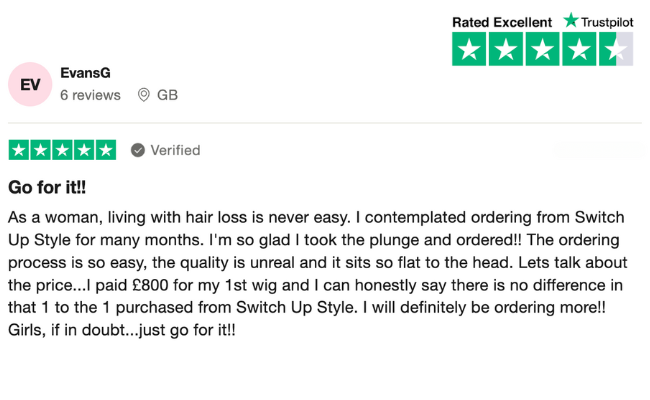
Task: Click first green star of review rating
Action: [x=19, y=150]
